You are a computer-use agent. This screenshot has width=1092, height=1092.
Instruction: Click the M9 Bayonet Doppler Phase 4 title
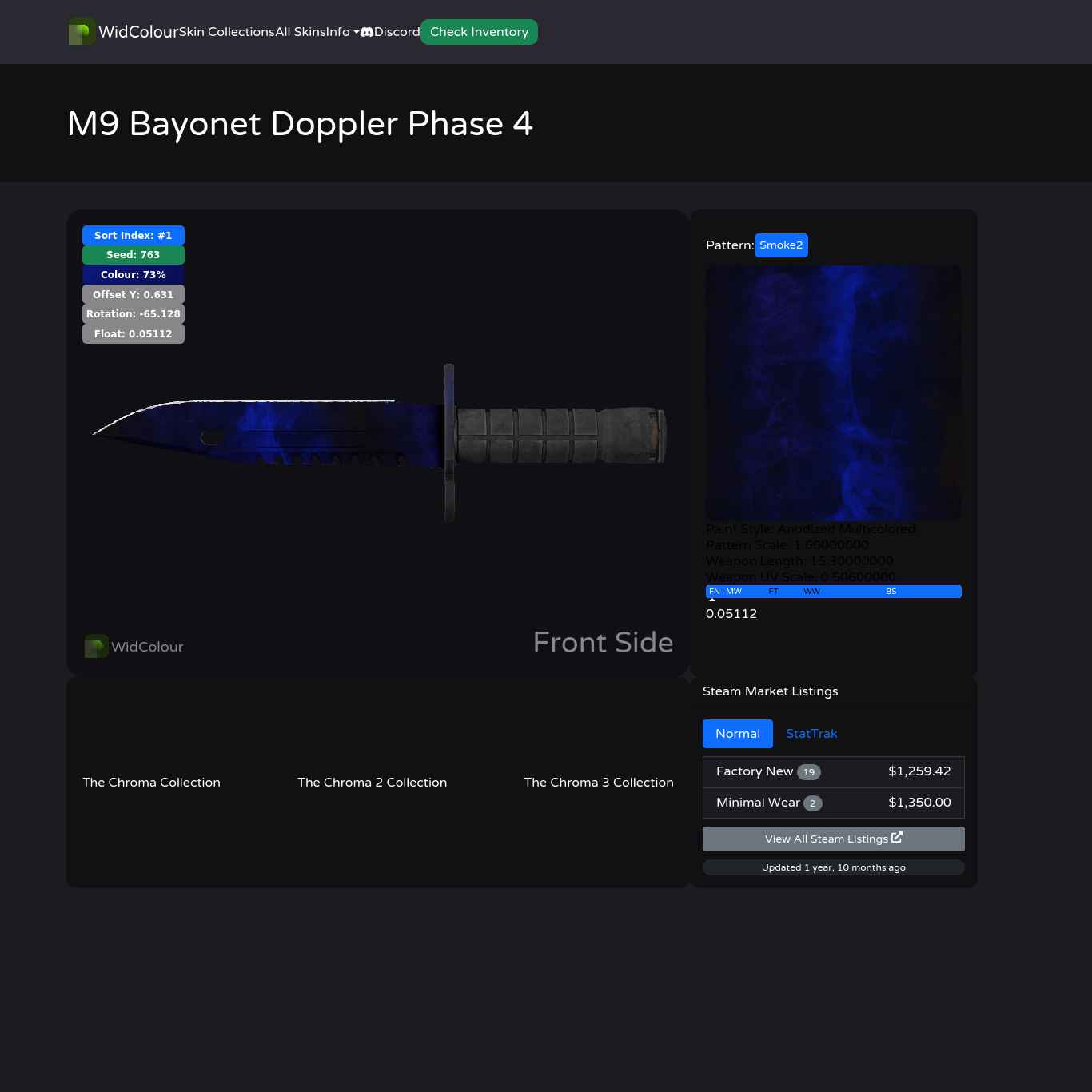(x=301, y=123)
